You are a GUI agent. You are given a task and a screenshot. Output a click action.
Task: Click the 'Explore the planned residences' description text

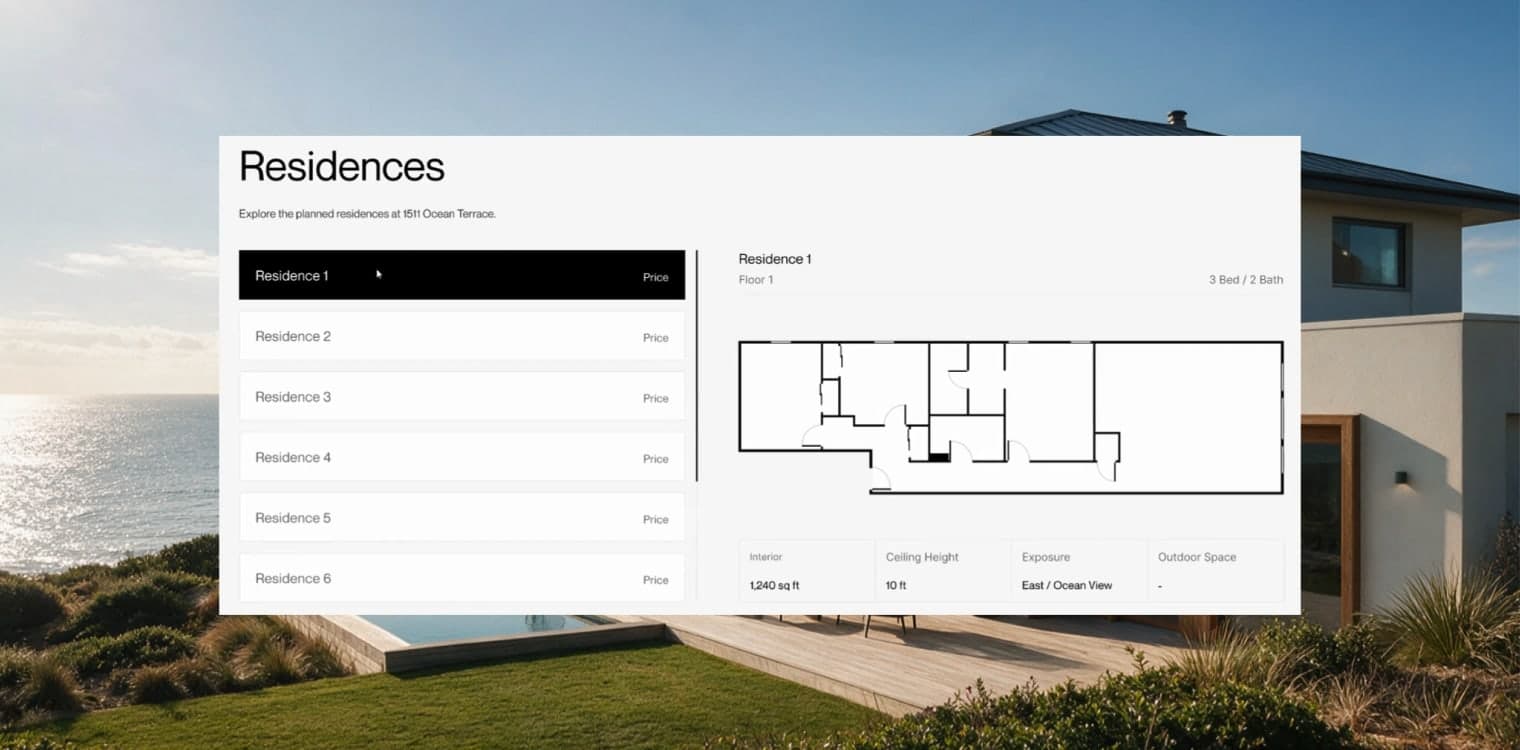click(367, 214)
